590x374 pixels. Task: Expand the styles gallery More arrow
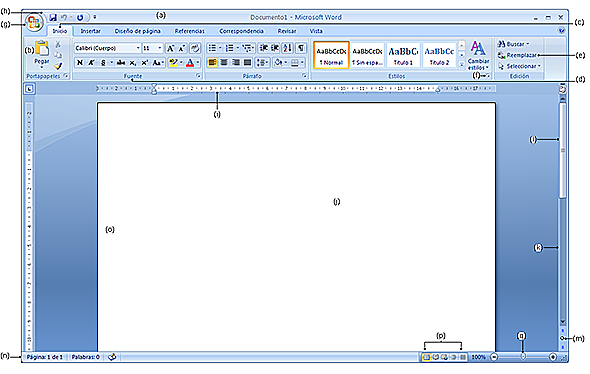[x=462, y=64]
